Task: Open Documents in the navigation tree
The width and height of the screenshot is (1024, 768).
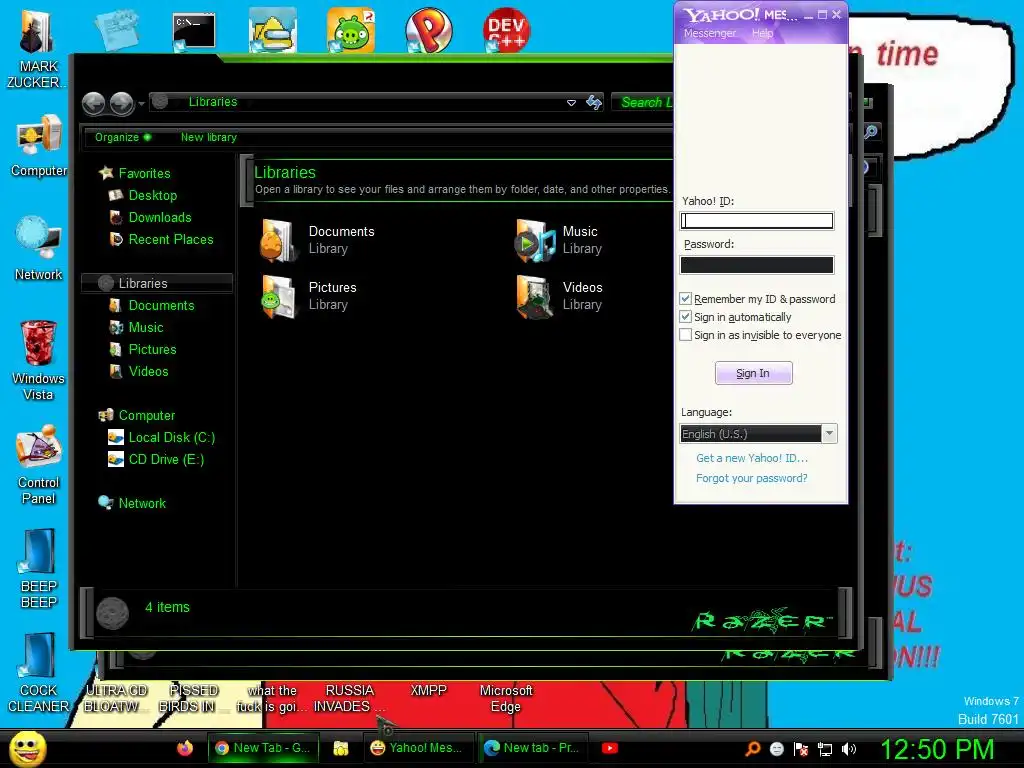Action: pos(161,306)
